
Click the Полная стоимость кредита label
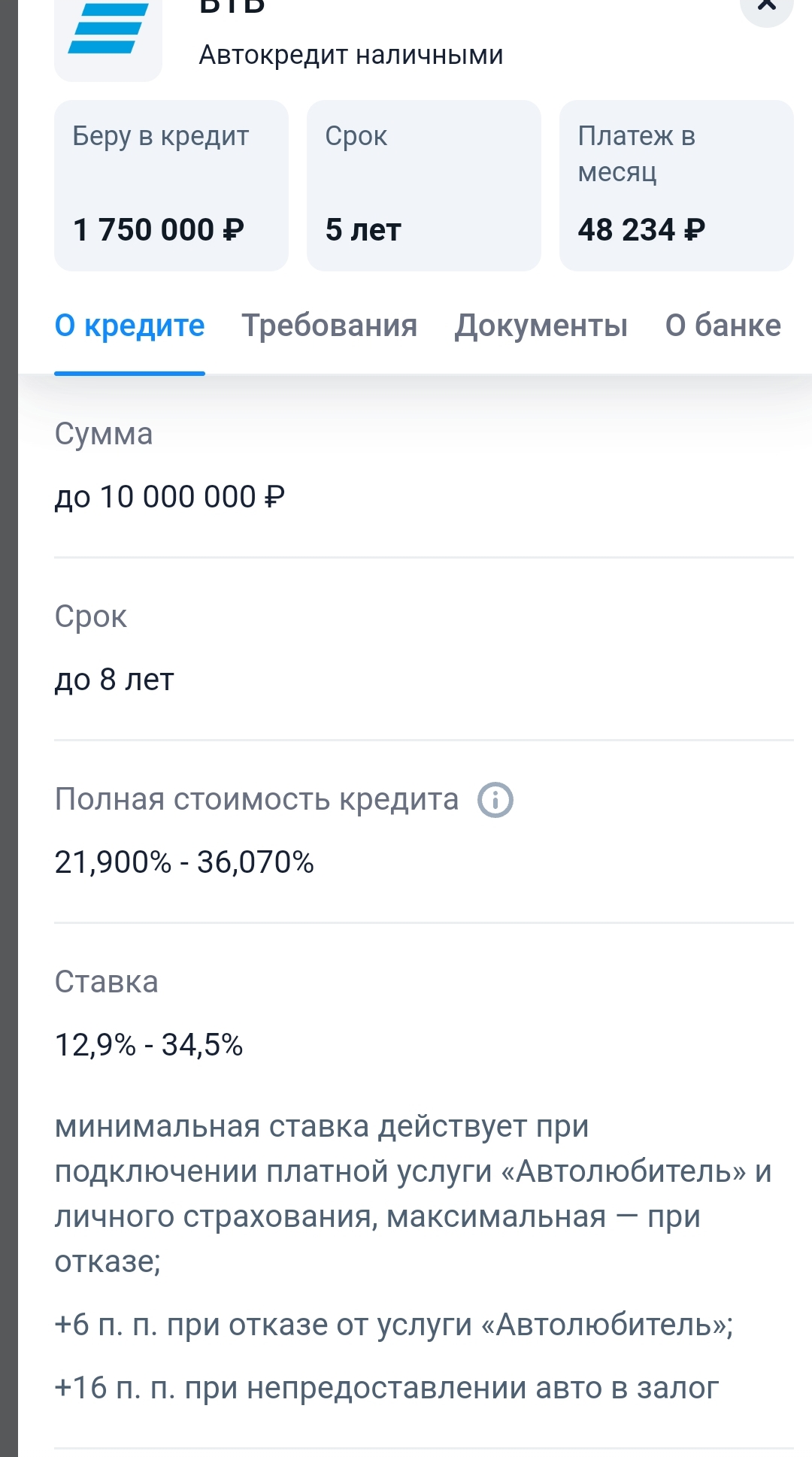256,799
